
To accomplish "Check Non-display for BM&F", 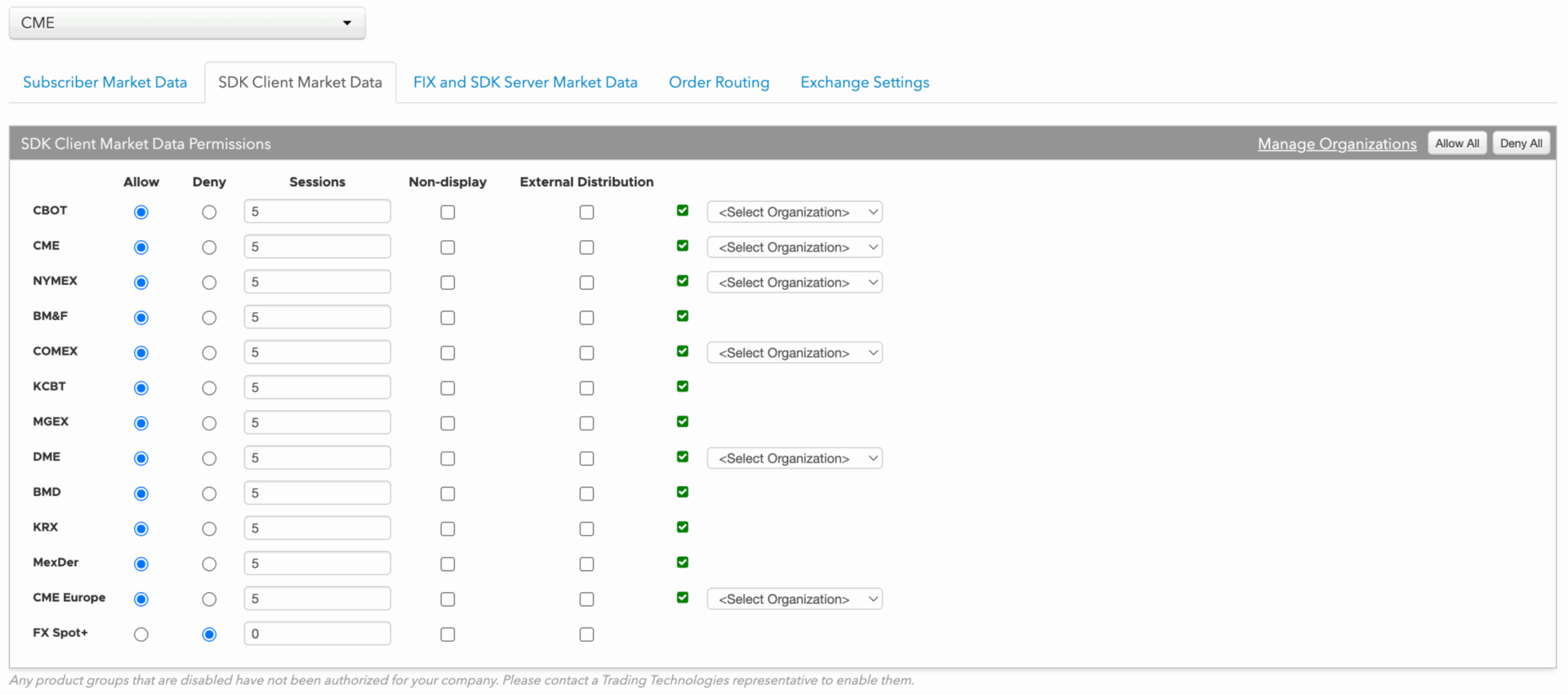I will pyautogui.click(x=448, y=318).
